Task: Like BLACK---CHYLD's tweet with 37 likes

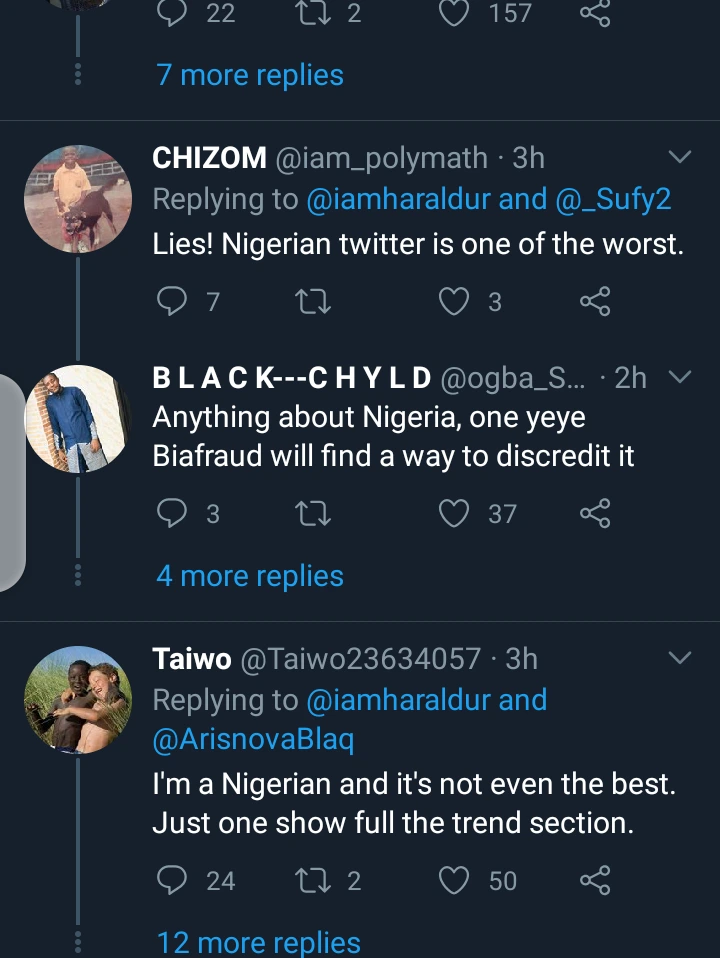Action: coord(455,513)
